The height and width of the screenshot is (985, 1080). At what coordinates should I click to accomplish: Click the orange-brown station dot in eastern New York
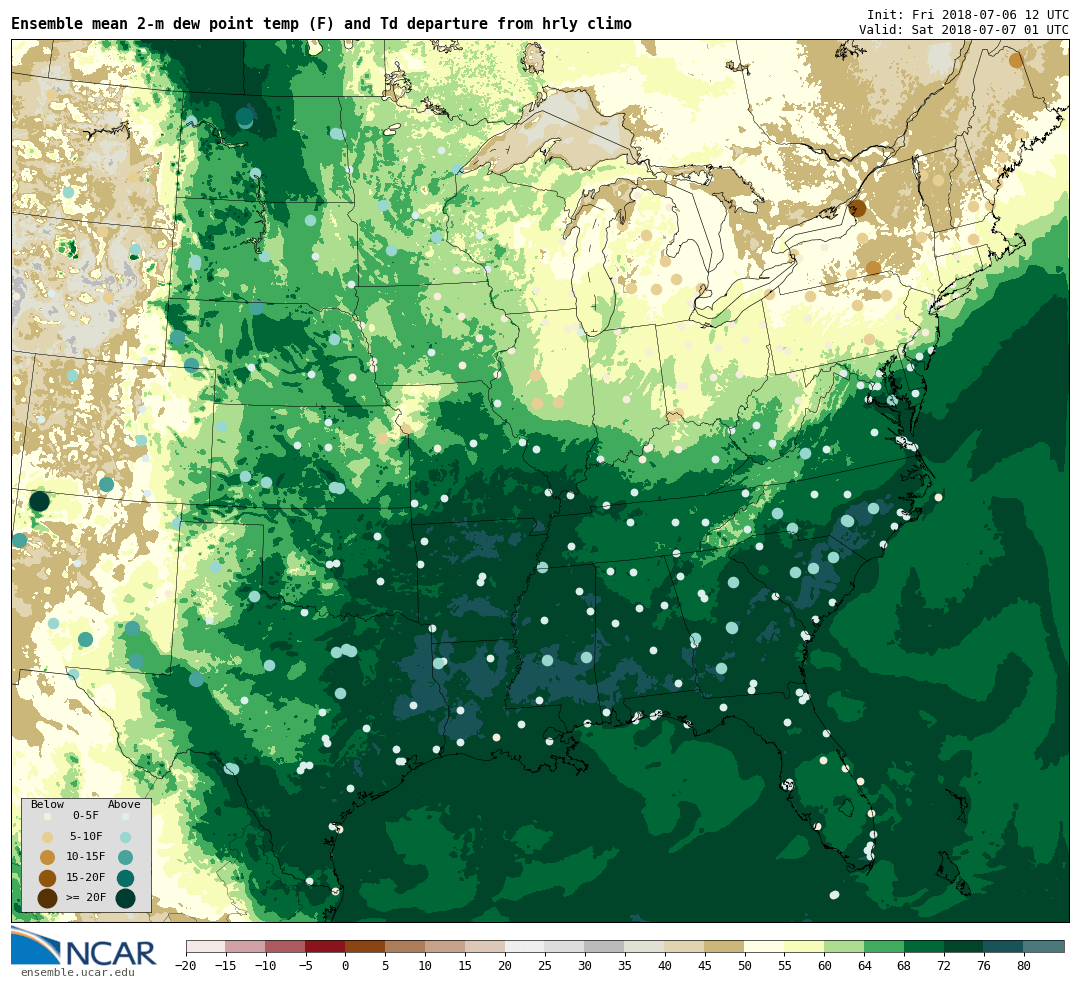tap(873, 268)
